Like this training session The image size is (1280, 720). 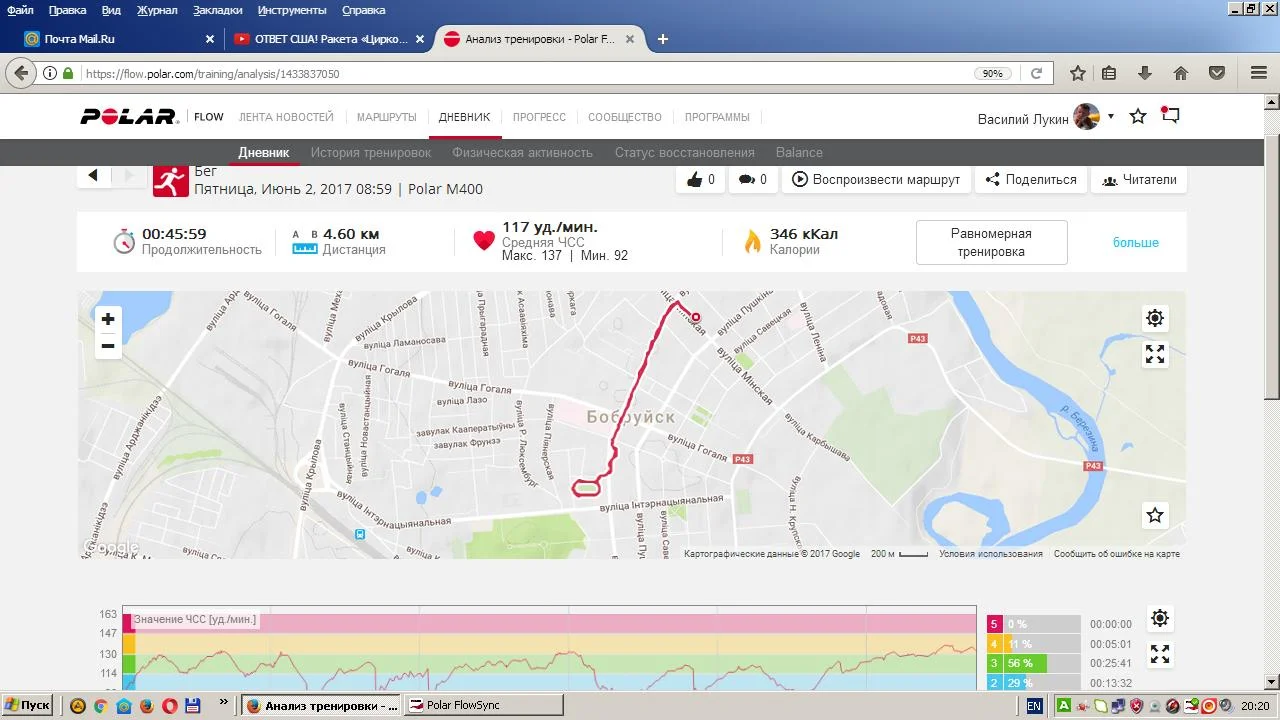coord(701,180)
